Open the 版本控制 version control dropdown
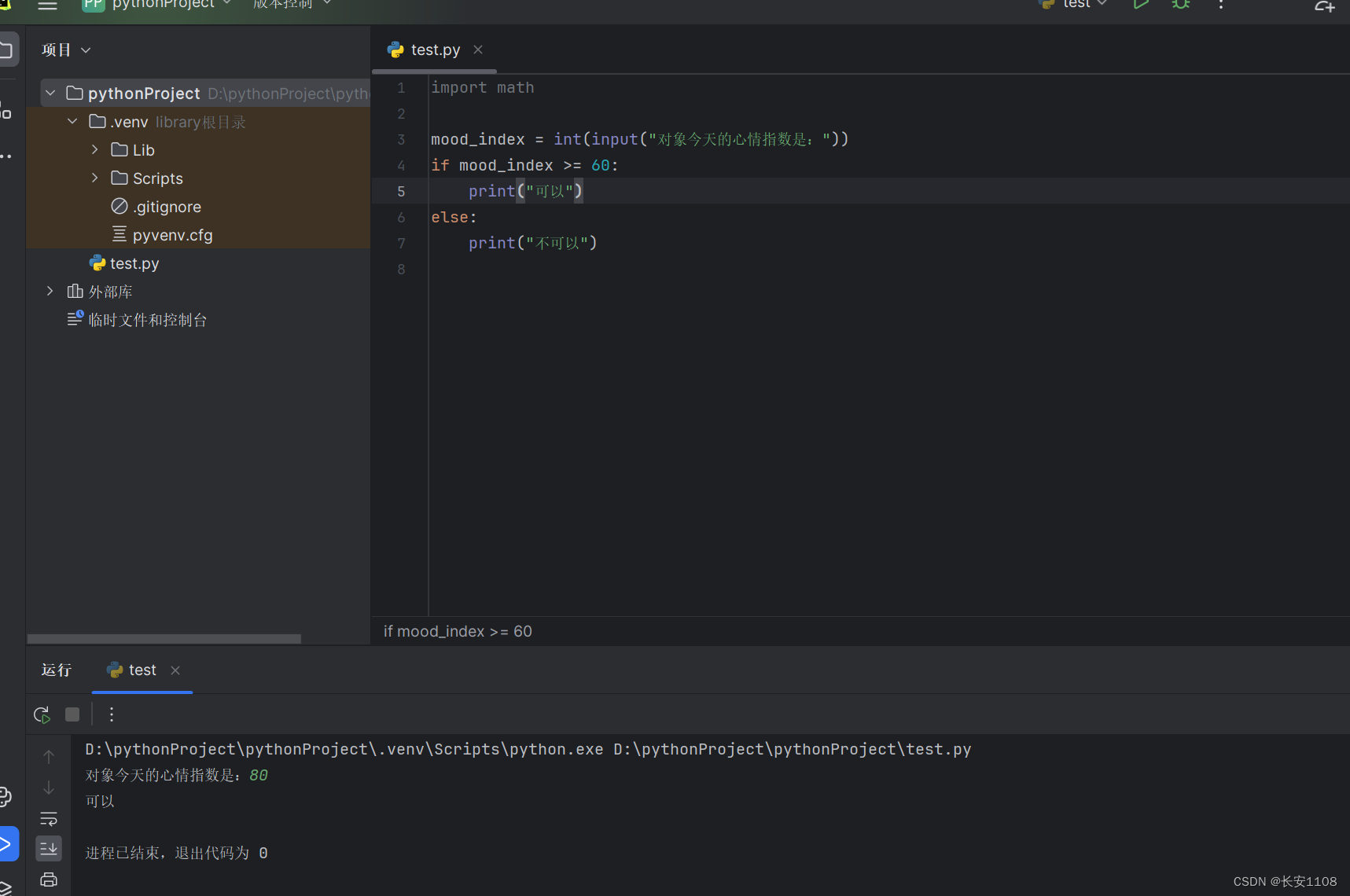The height and width of the screenshot is (896, 1350). (x=292, y=5)
